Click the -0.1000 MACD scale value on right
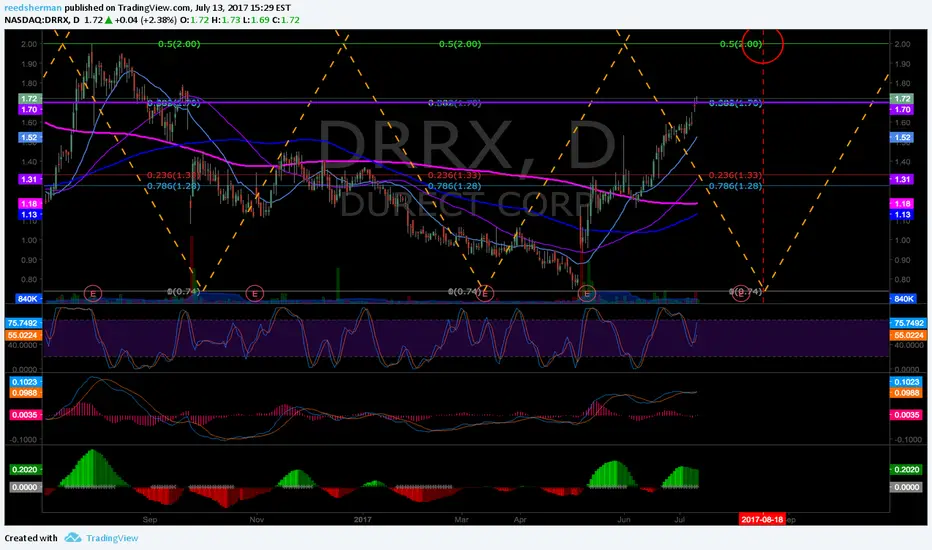The image size is (932, 550). 907,439
